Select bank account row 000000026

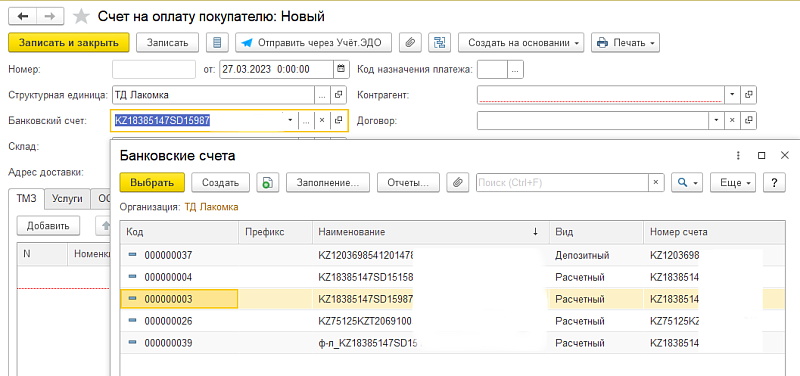pyautogui.click(x=453, y=321)
